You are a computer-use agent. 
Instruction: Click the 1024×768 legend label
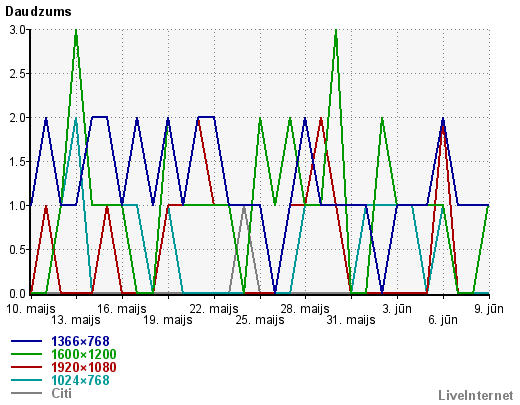coord(80,380)
